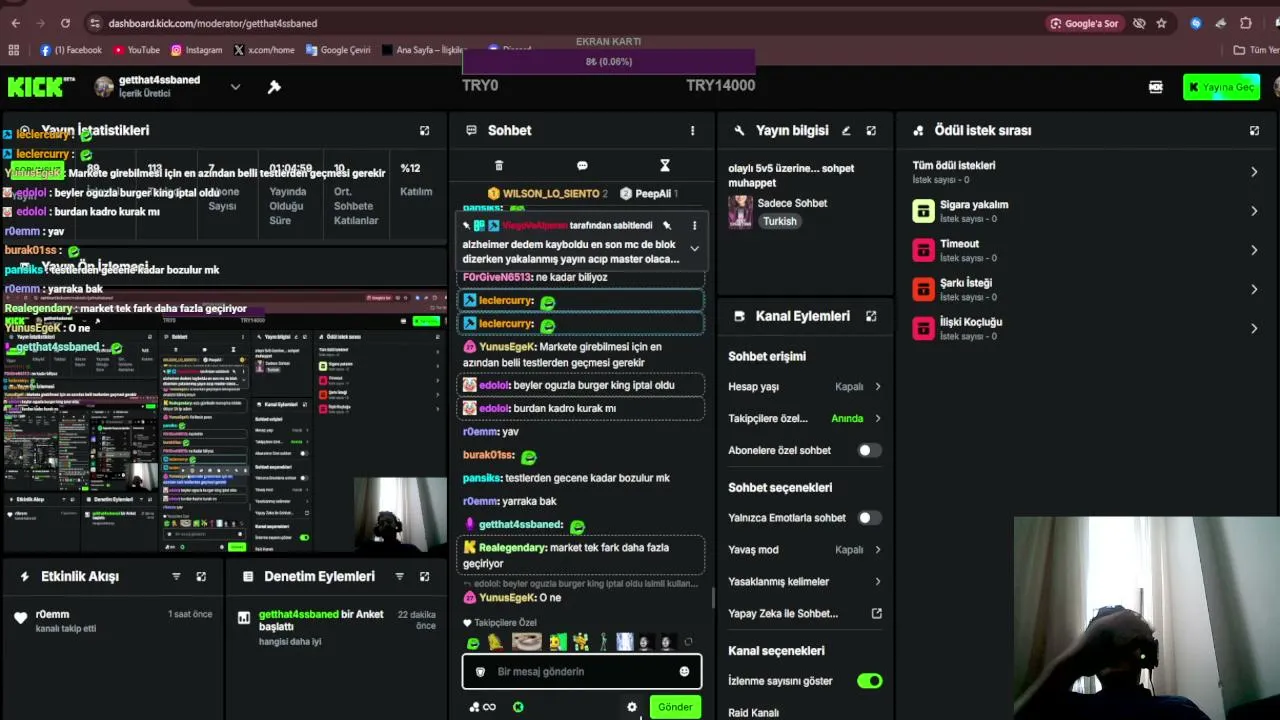The height and width of the screenshot is (720, 1280).
Task: Open Raid Kanalı option
Action: point(753,713)
